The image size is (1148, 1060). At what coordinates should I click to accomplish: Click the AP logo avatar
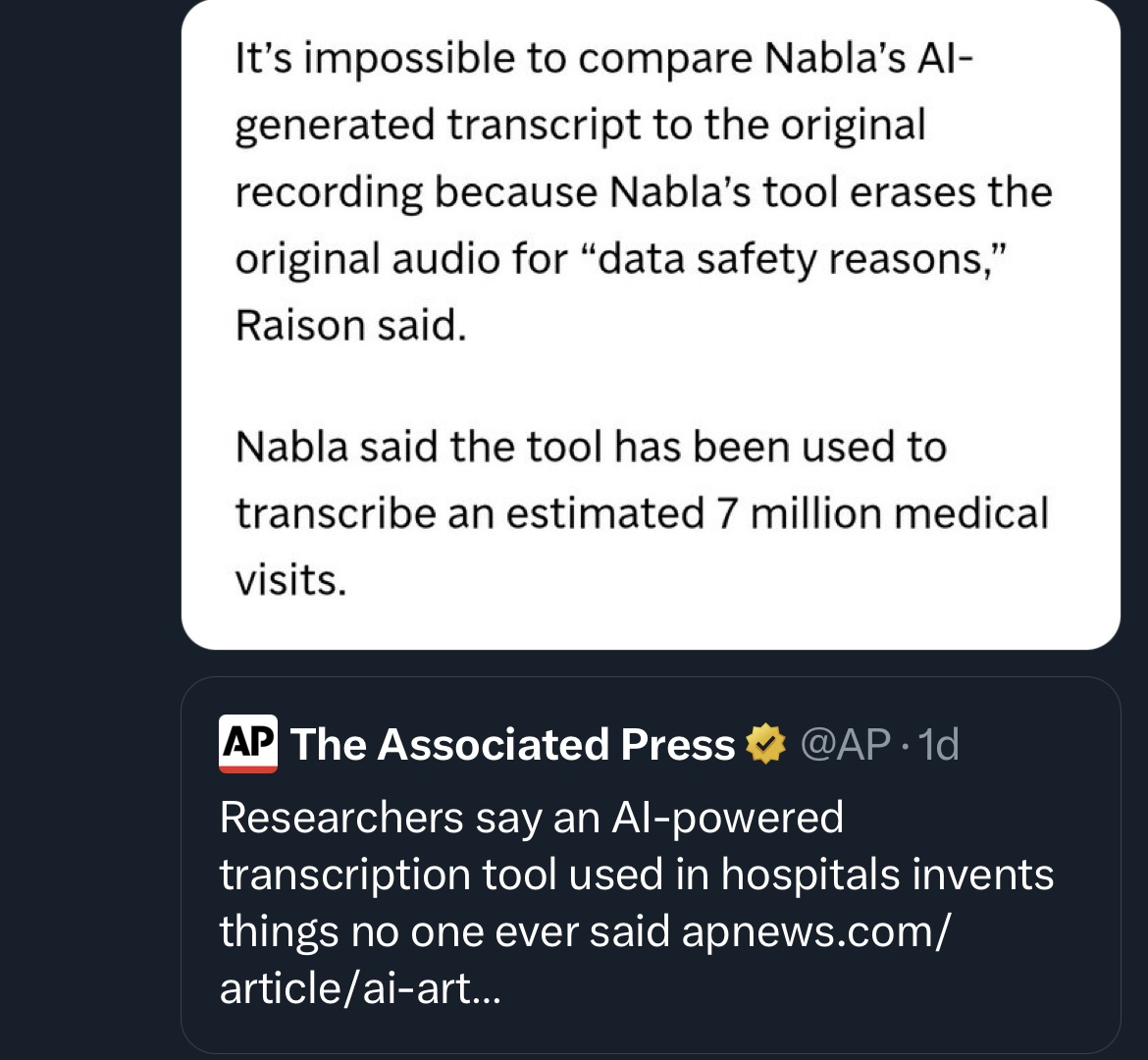[x=247, y=745]
